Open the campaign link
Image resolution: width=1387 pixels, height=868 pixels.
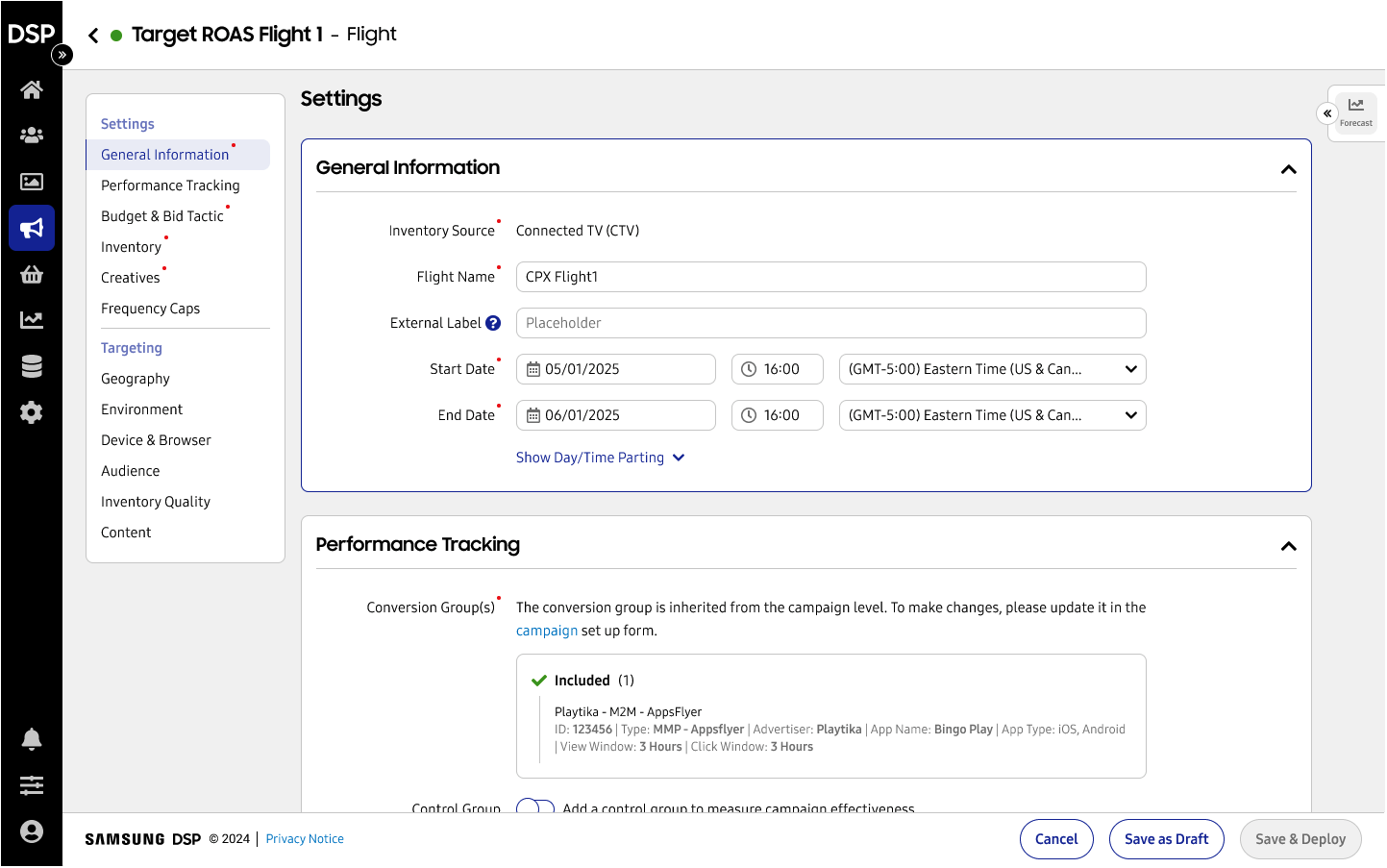tap(546, 631)
